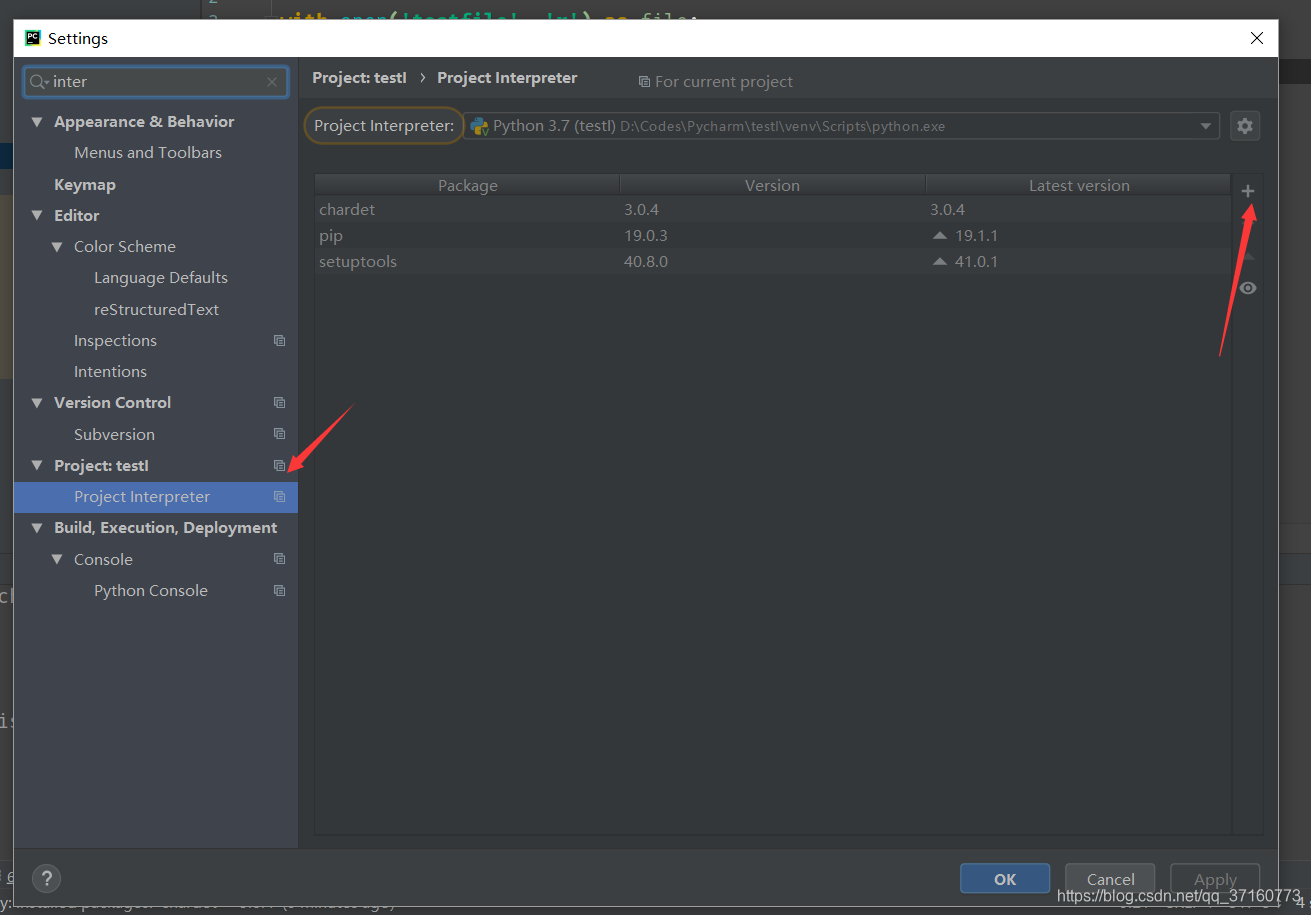Image resolution: width=1311 pixels, height=915 pixels.
Task: Toggle the eye icon to show early releases
Action: (1247, 288)
